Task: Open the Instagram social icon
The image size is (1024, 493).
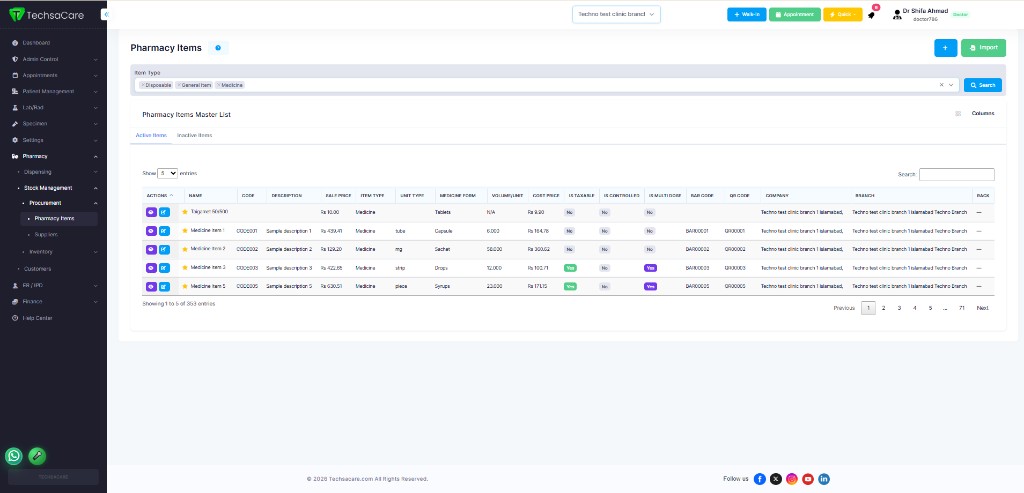Action: [792, 479]
